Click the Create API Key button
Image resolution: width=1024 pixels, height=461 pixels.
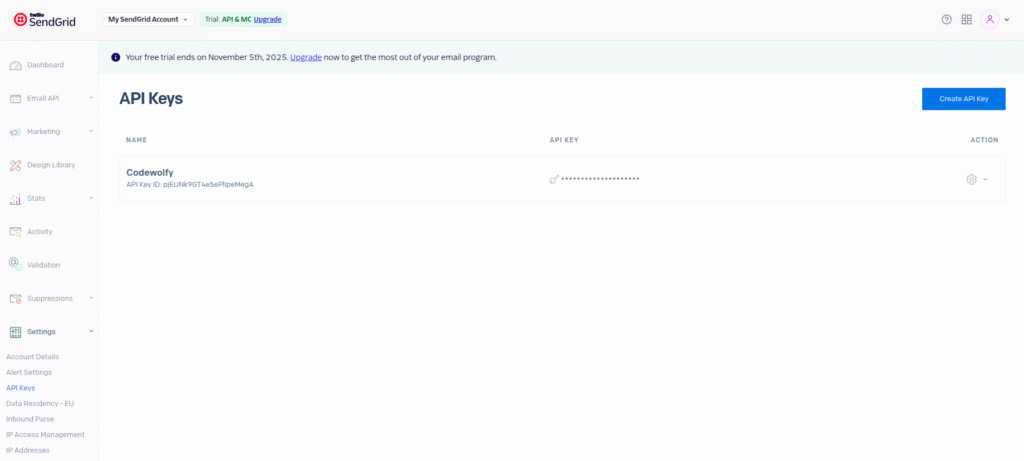point(963,99)
